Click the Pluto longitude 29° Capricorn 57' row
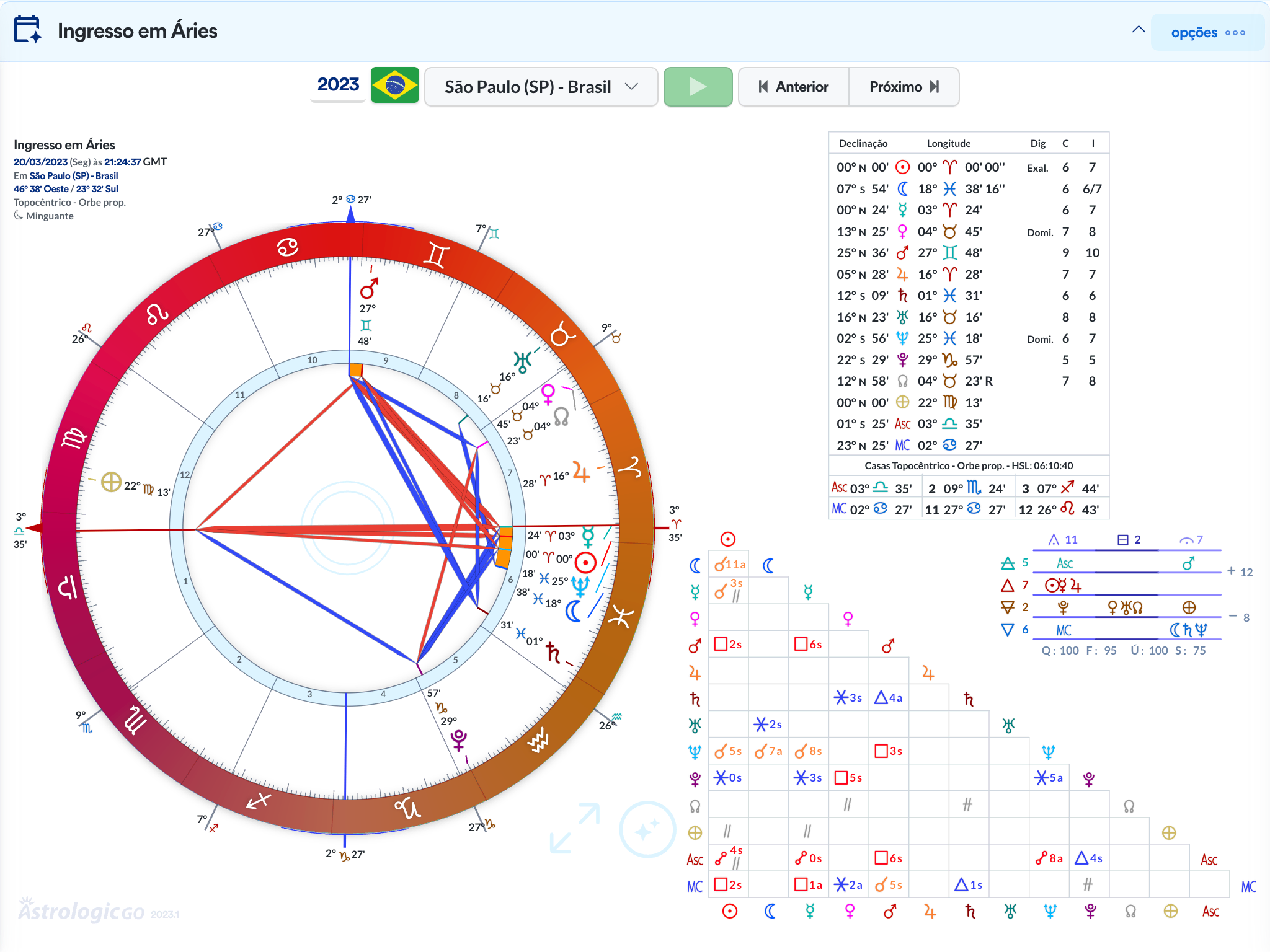1270x952 pixels. coord(968,360)
